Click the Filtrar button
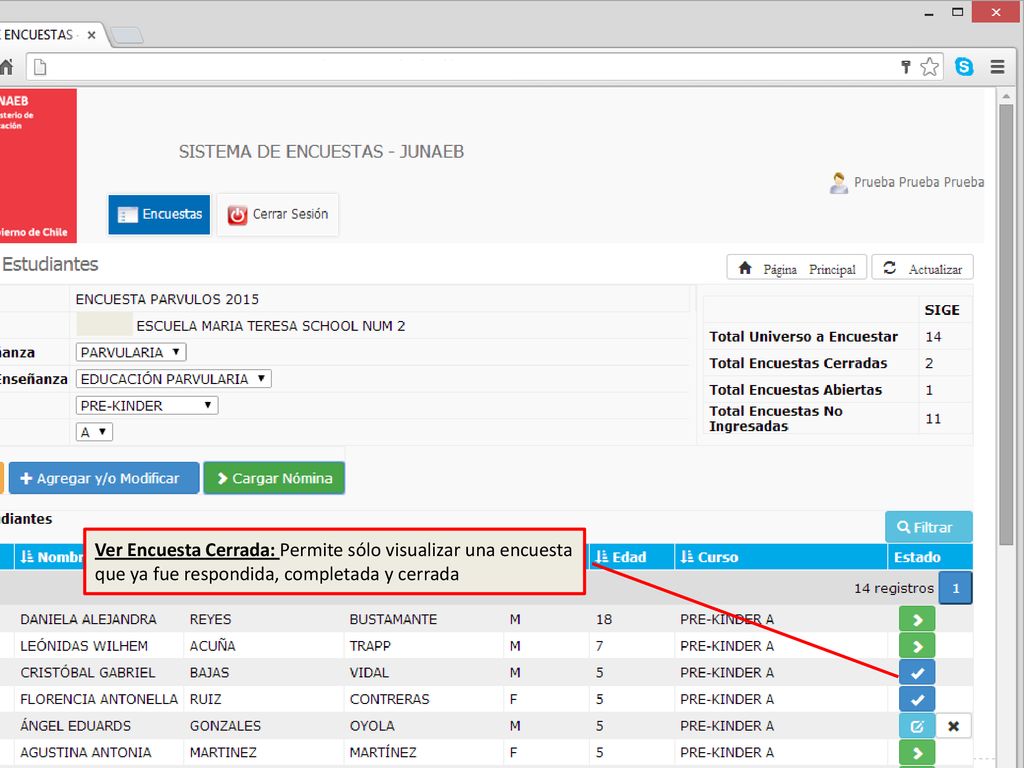The image size is (1024, 768). [929, 528]
